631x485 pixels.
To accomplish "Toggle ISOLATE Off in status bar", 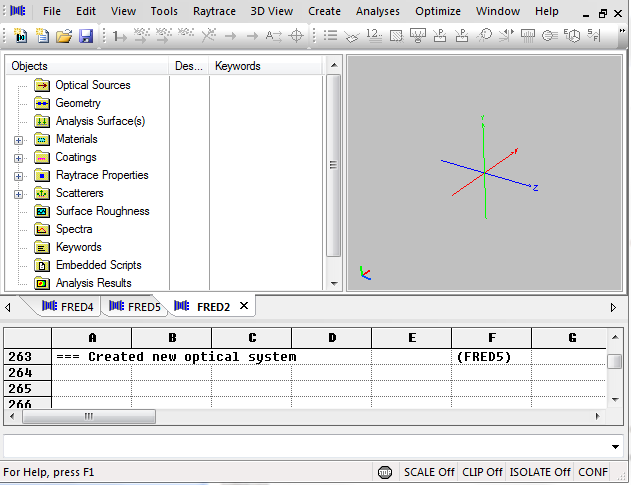I will [x=540, y=472].
